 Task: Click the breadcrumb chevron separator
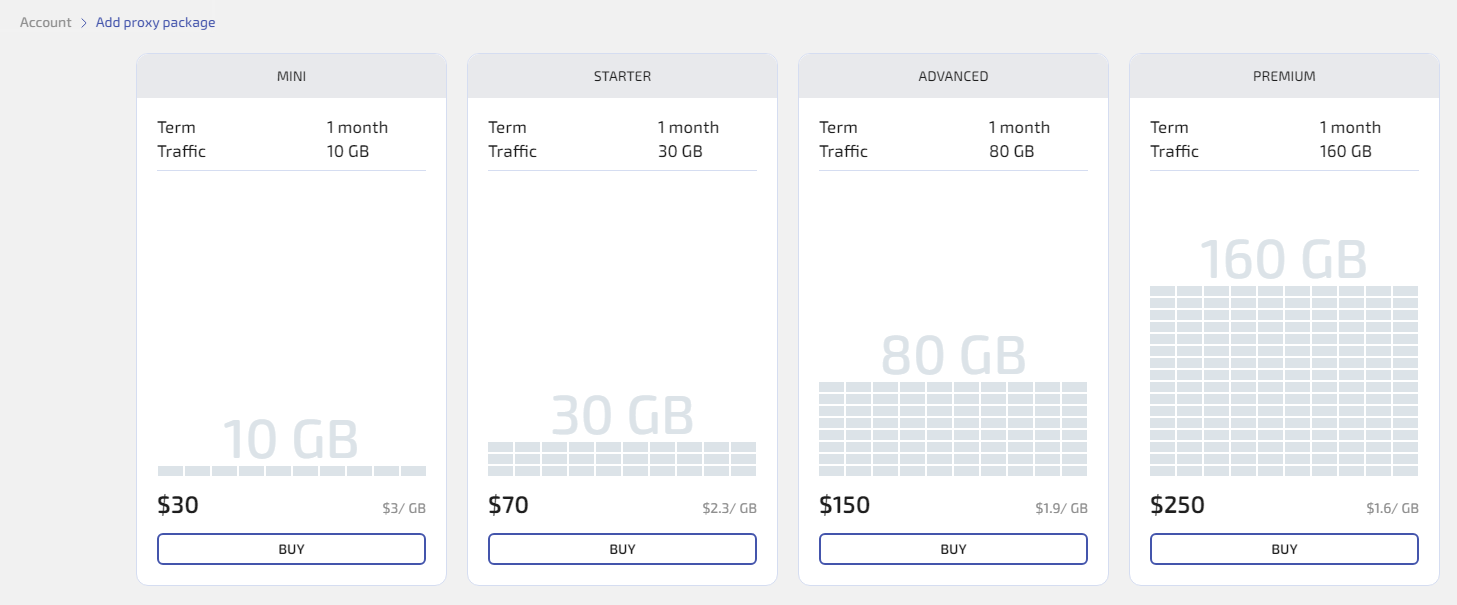[84, 22]
